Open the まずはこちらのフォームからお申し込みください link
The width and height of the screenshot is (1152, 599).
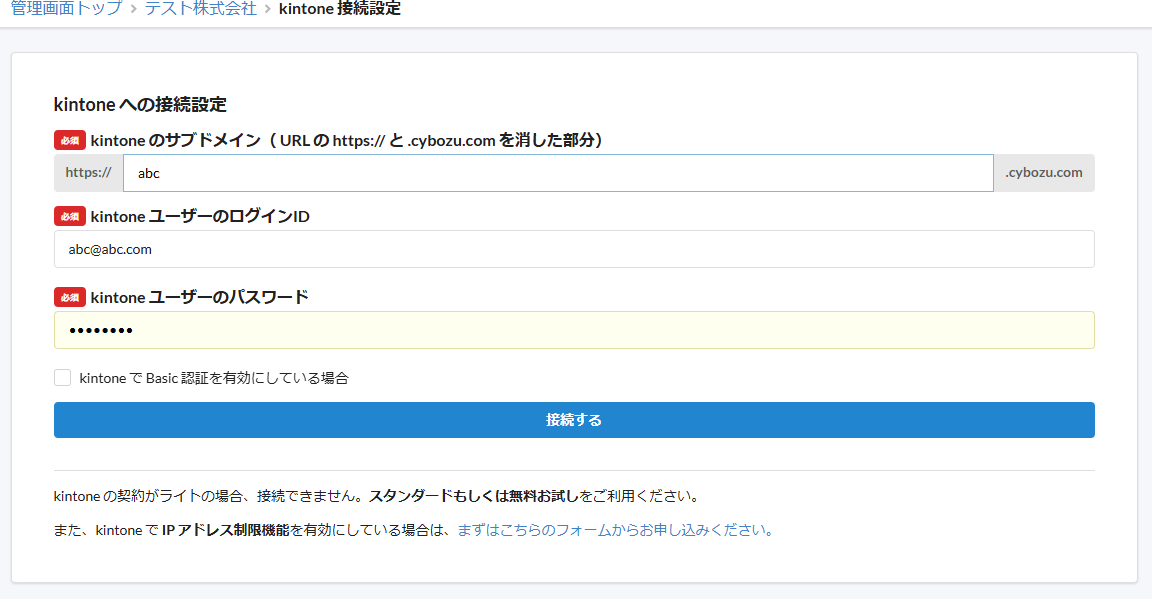(x=615, y=530)
